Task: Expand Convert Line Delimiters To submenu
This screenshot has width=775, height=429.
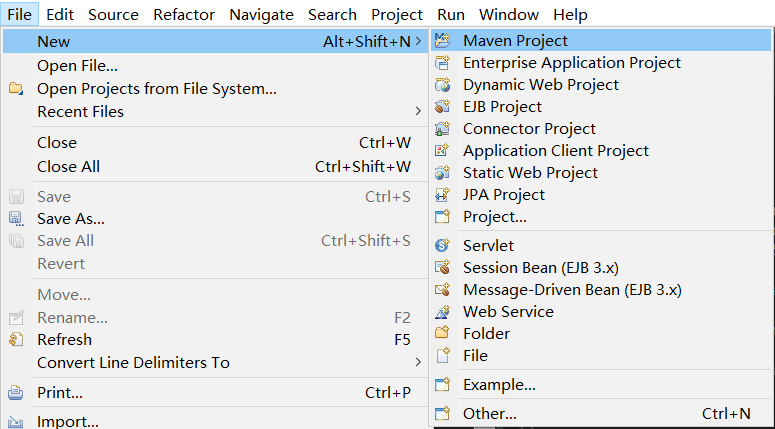Action: point(418,362)
